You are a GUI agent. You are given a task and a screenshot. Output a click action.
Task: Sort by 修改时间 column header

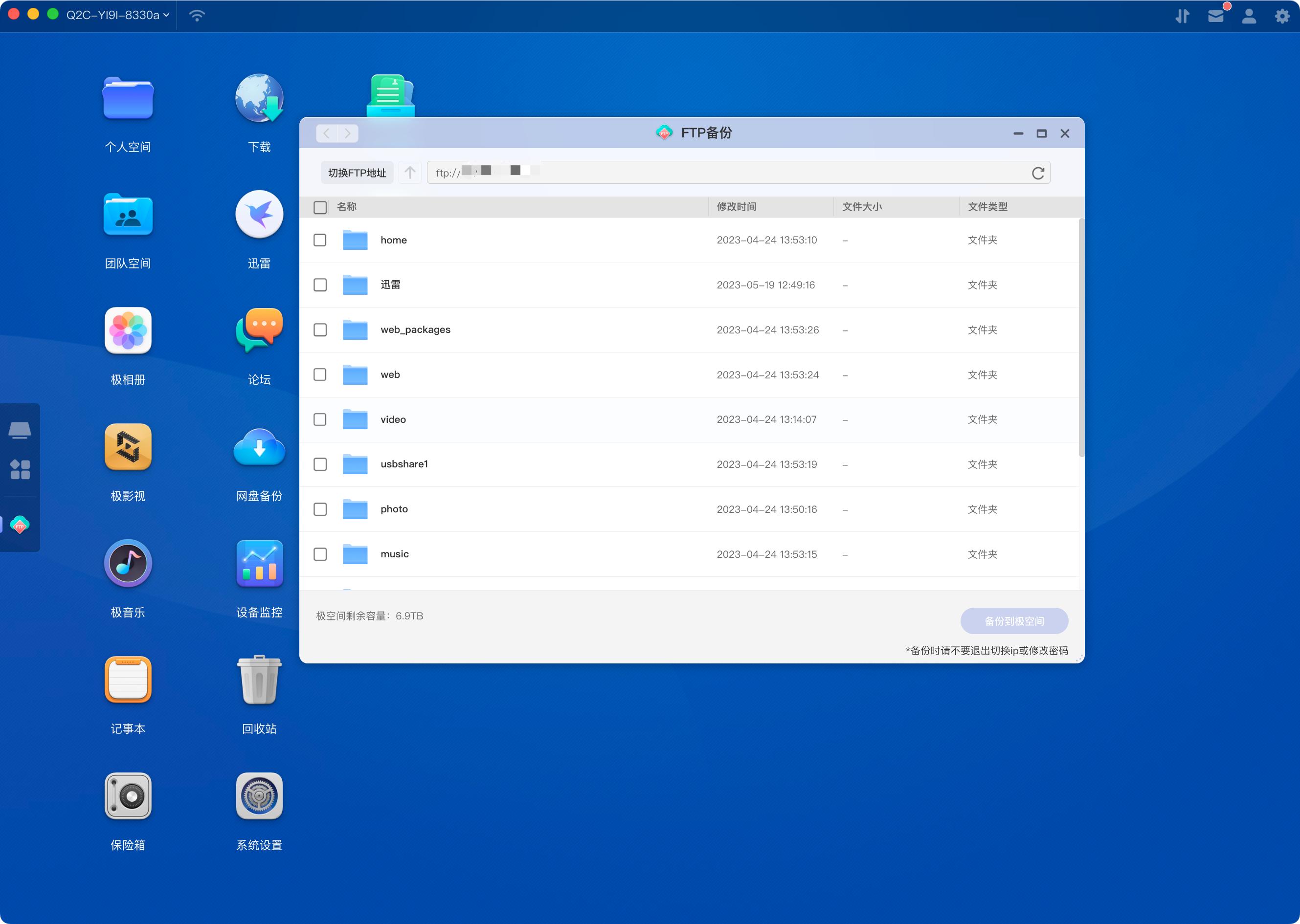point(736,207)
